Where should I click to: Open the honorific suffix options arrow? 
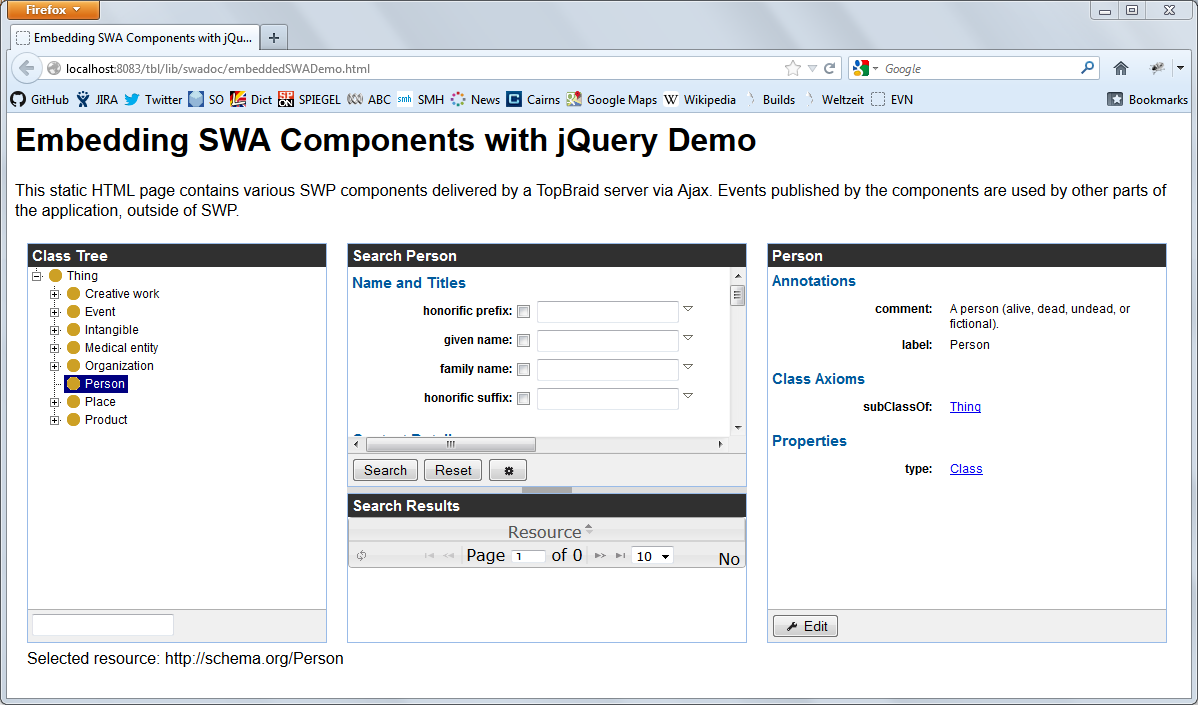[688, 397]
